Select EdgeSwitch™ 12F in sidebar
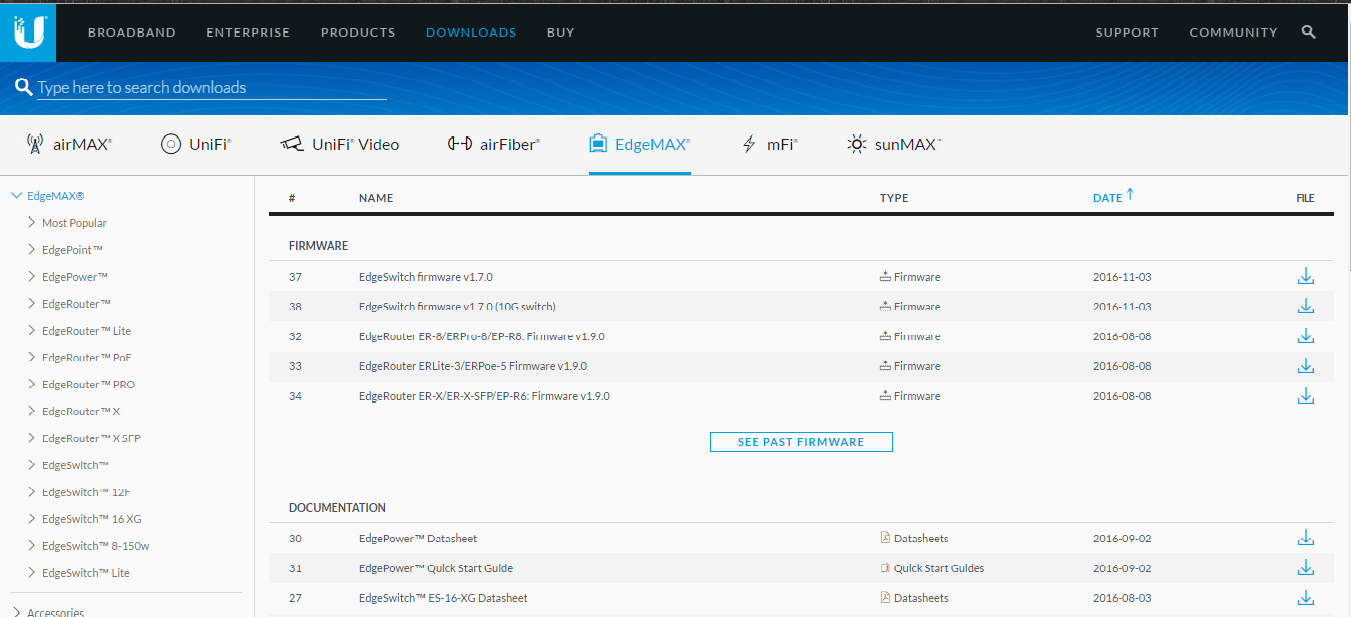 point(86,492)
